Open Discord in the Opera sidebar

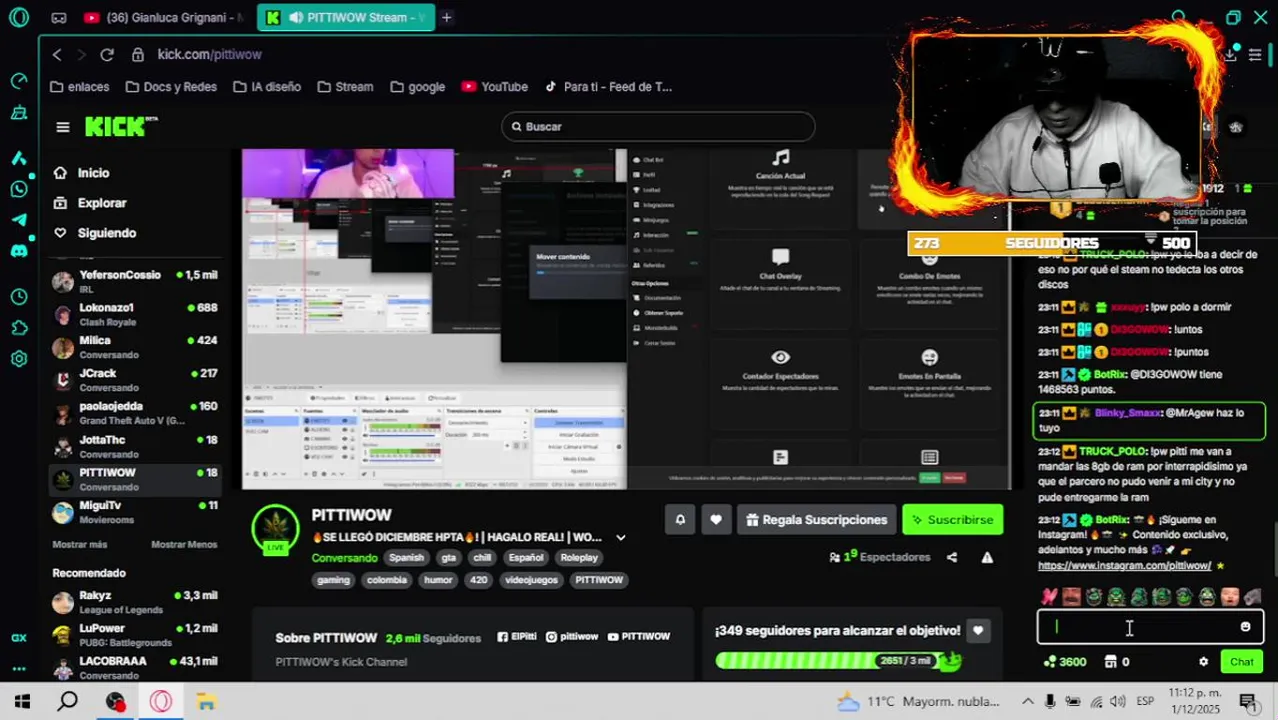(x=19, y=251)
